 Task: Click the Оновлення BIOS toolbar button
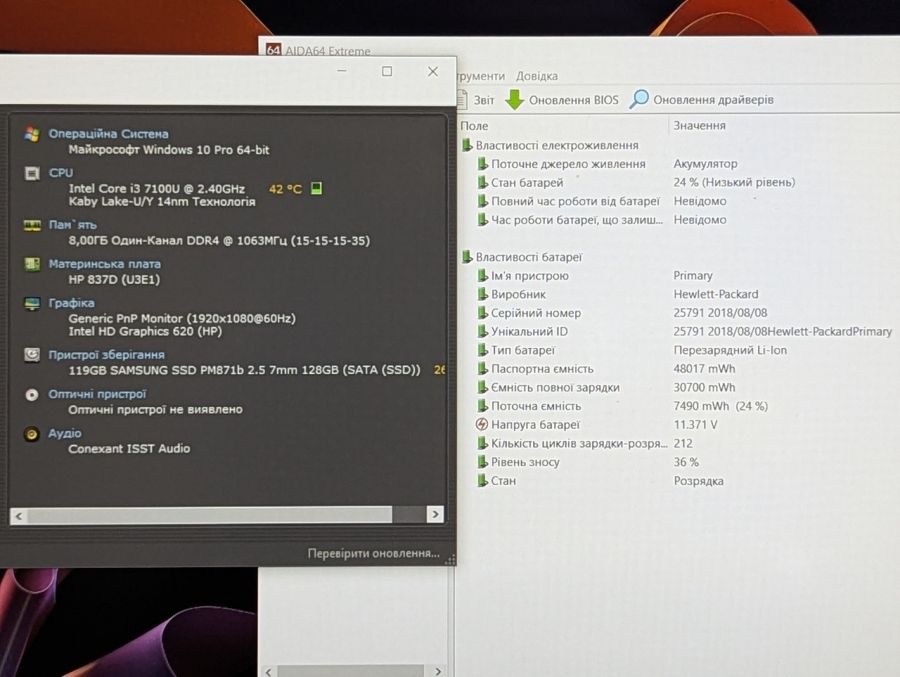(562, 100)
